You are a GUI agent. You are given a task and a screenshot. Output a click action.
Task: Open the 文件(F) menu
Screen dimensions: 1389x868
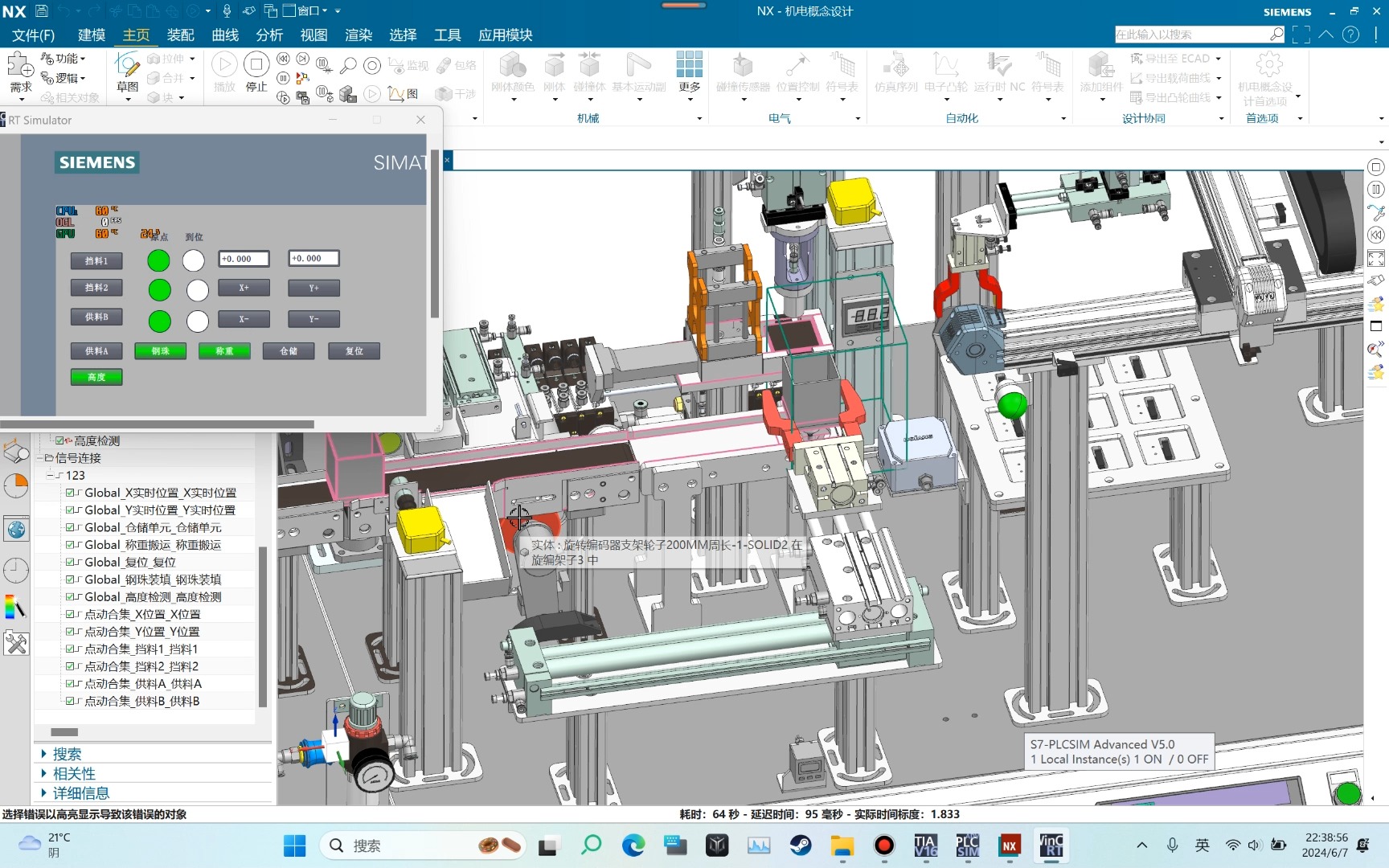coord(33,35)
